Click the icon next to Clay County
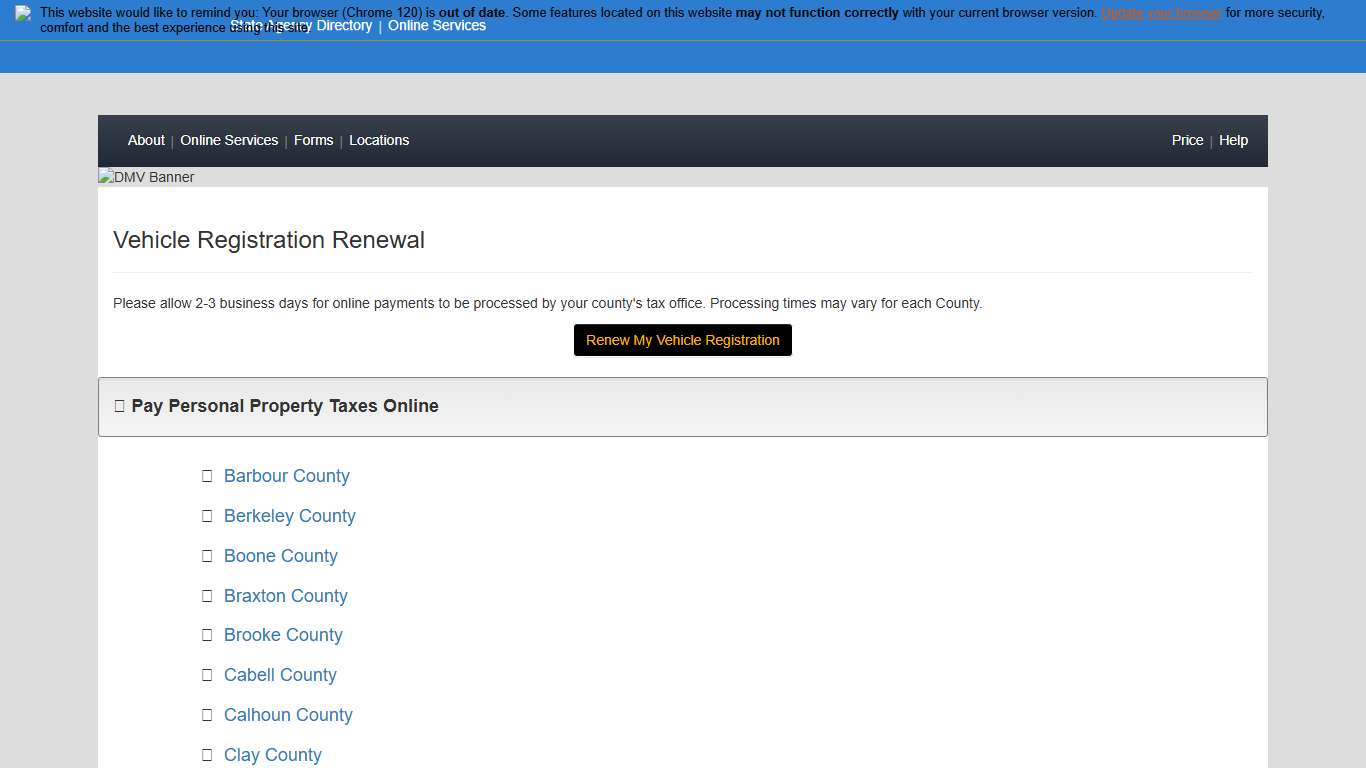Image resolution: width=1366 pixels, height=768 pixels. pyautogui.click(x=207, y=755)
